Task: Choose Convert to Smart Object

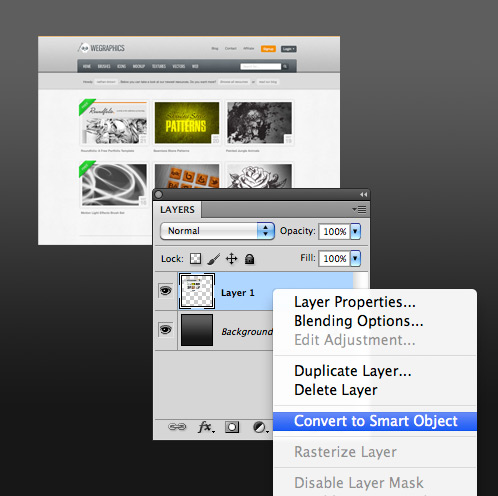Action: [375, 421]
